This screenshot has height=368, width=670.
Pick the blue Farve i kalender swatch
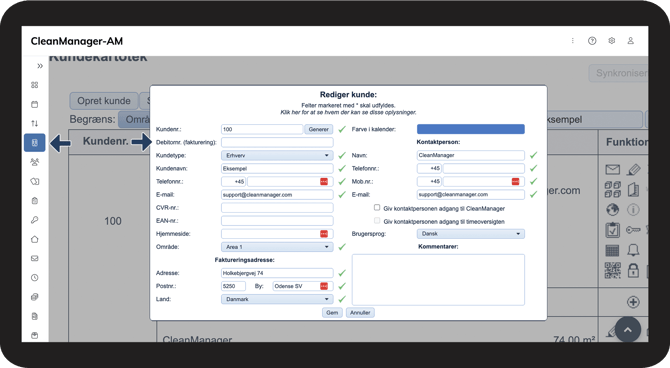[470, 129]
